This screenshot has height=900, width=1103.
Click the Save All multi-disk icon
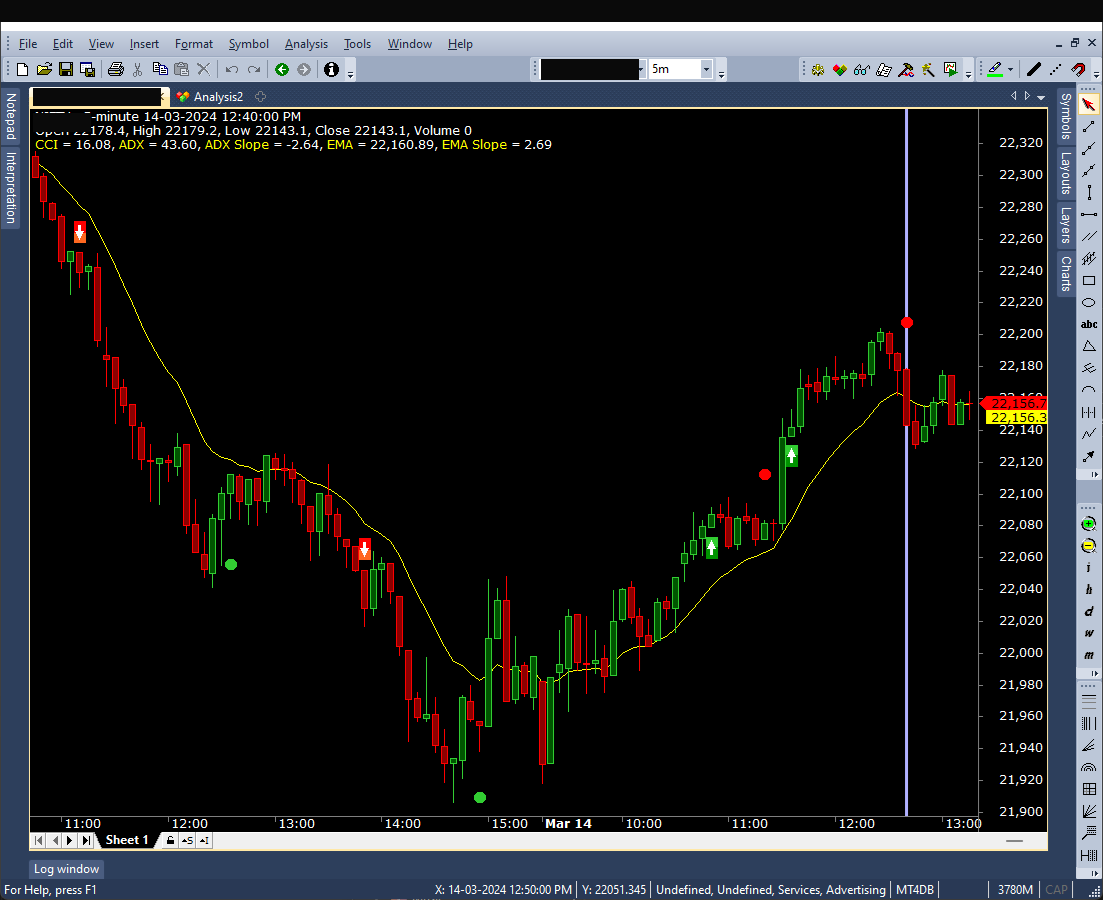[x=88, y=69]
